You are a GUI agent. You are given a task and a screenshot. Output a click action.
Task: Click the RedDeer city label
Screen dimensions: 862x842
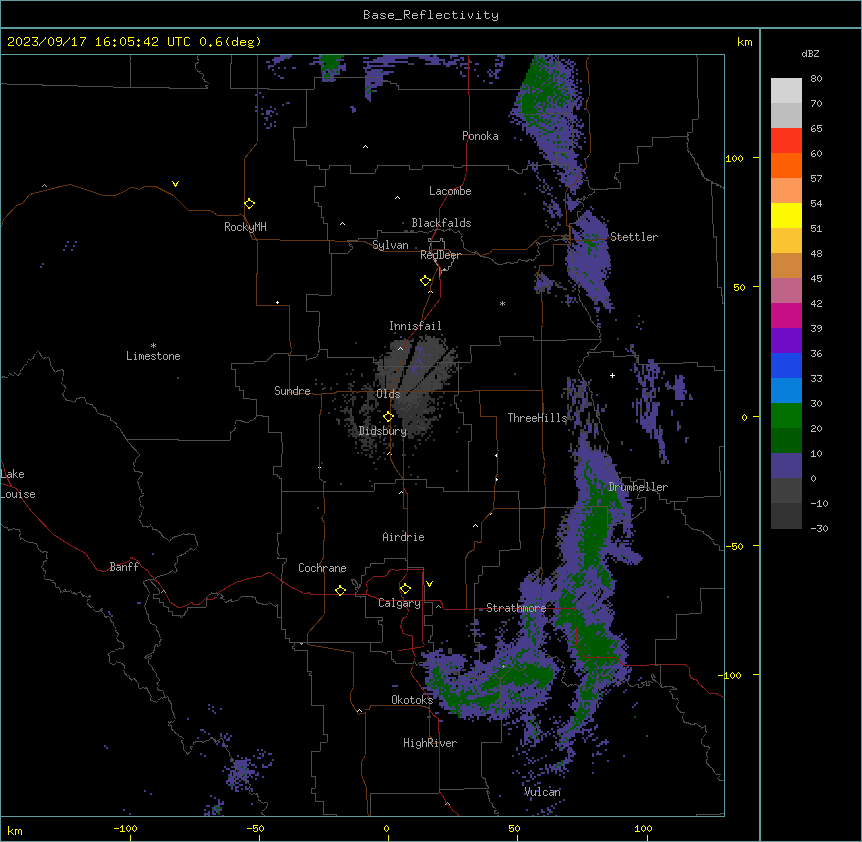pyautogui.click(x=440, y=255)
